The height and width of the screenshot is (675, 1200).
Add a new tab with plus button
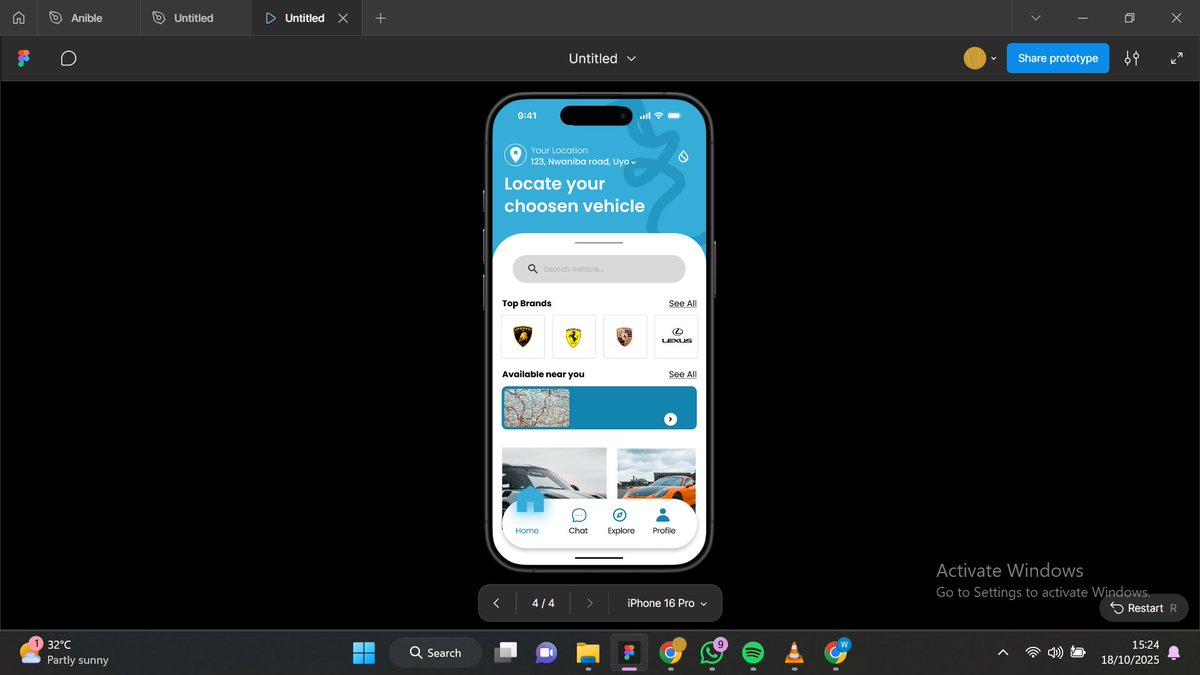pos(380,18)
